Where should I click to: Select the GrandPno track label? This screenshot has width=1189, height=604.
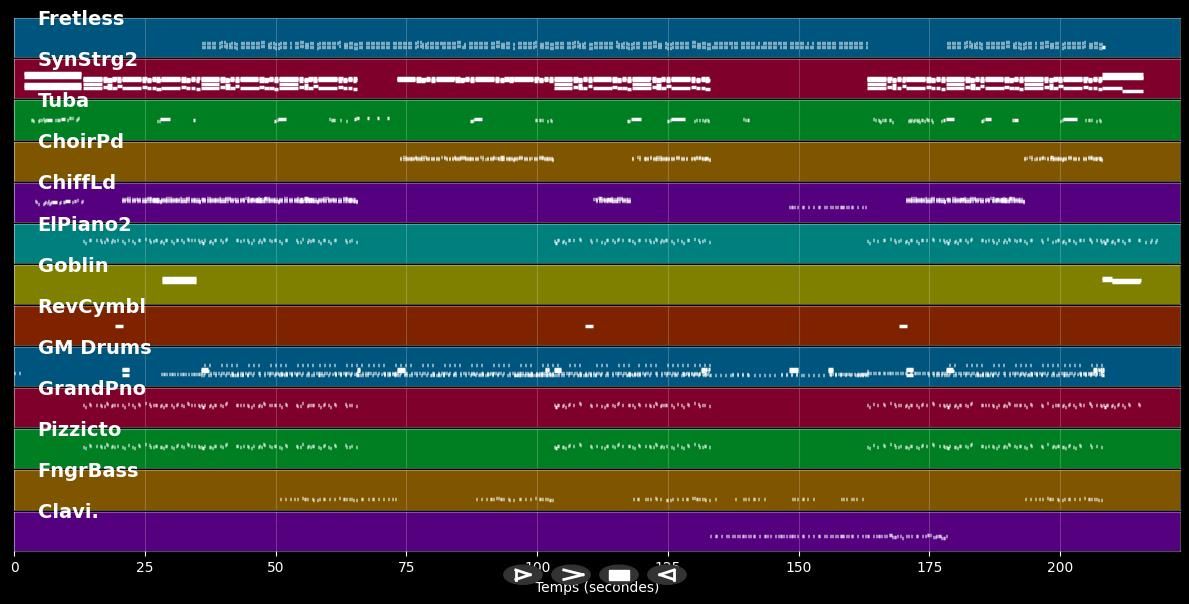pyautogui.click(x=92, y=389)
